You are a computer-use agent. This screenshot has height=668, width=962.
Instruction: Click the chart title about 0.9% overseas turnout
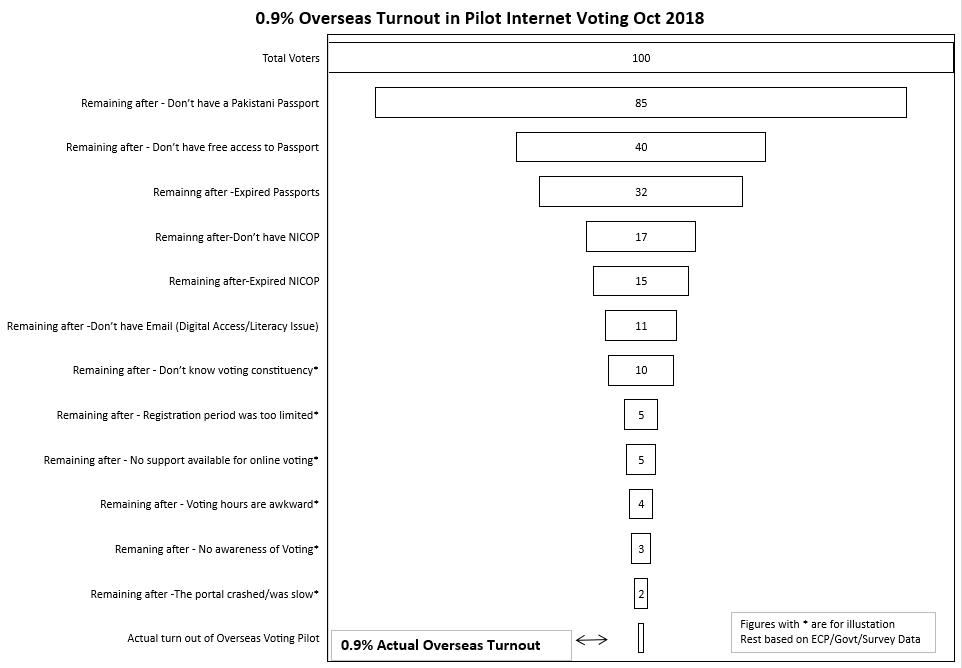[480, 18]
